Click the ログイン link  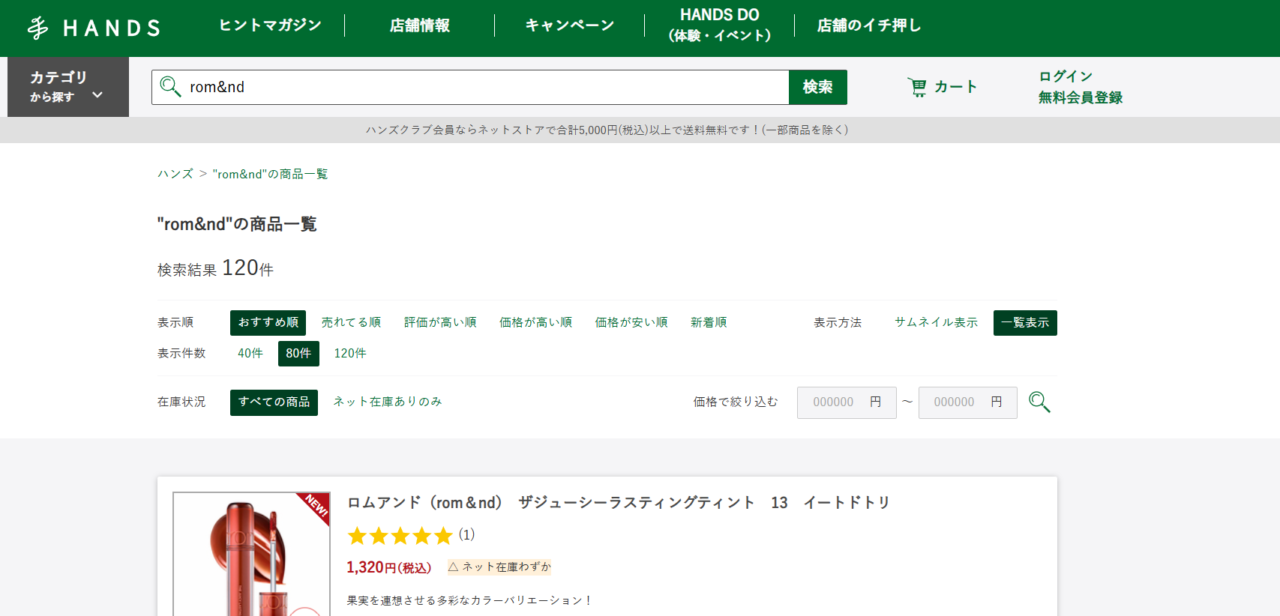tap(1065, 76)
